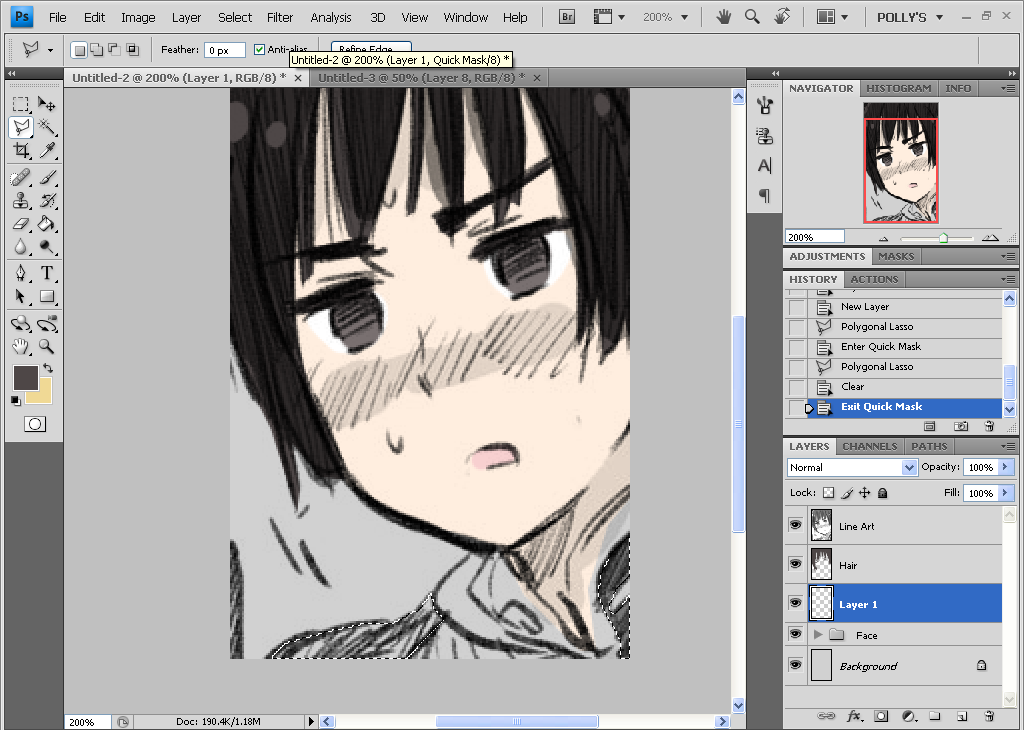This screenshot has width=1024, height=730.
Task: Select the Paint Bucket tool
Action: pos(46,224)
